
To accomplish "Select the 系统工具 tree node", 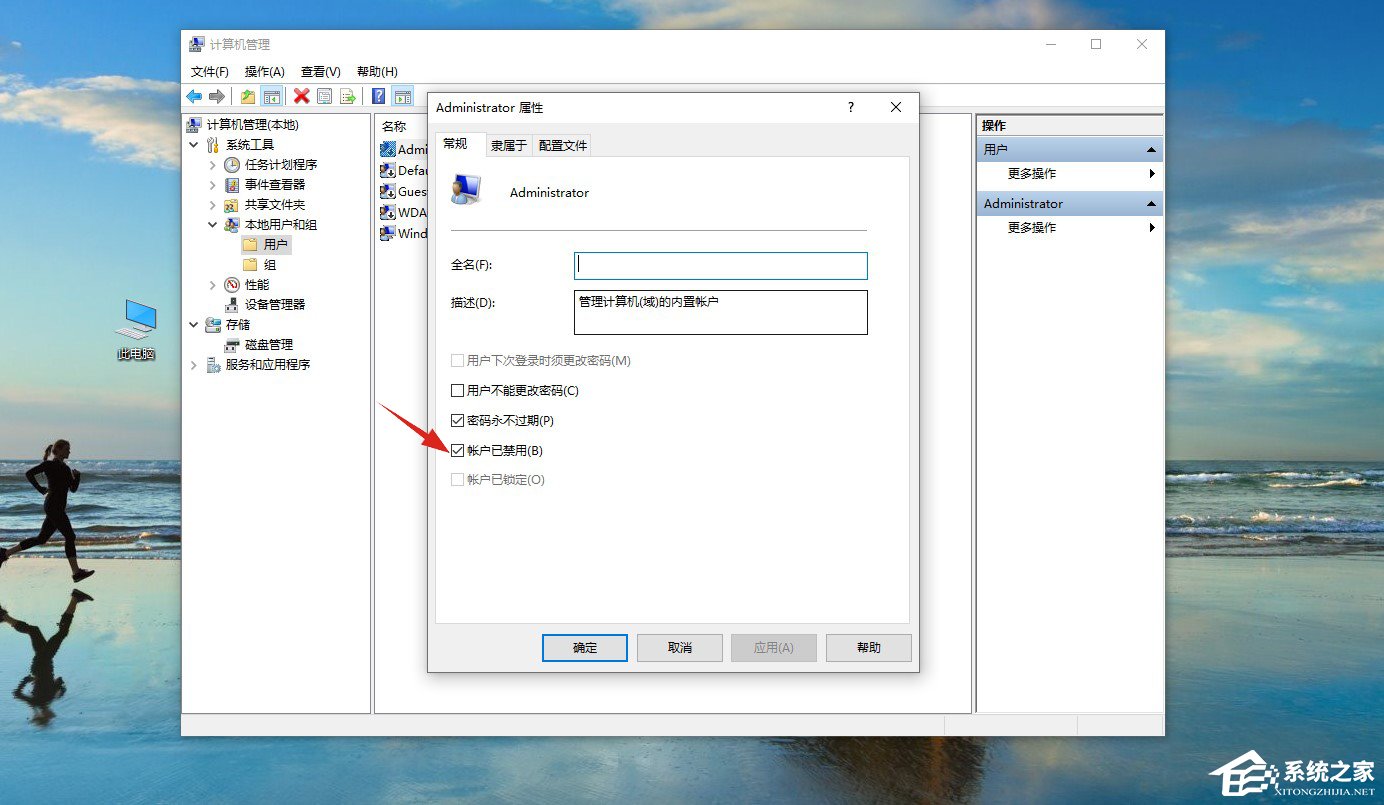I will click(x=239, y=145).
